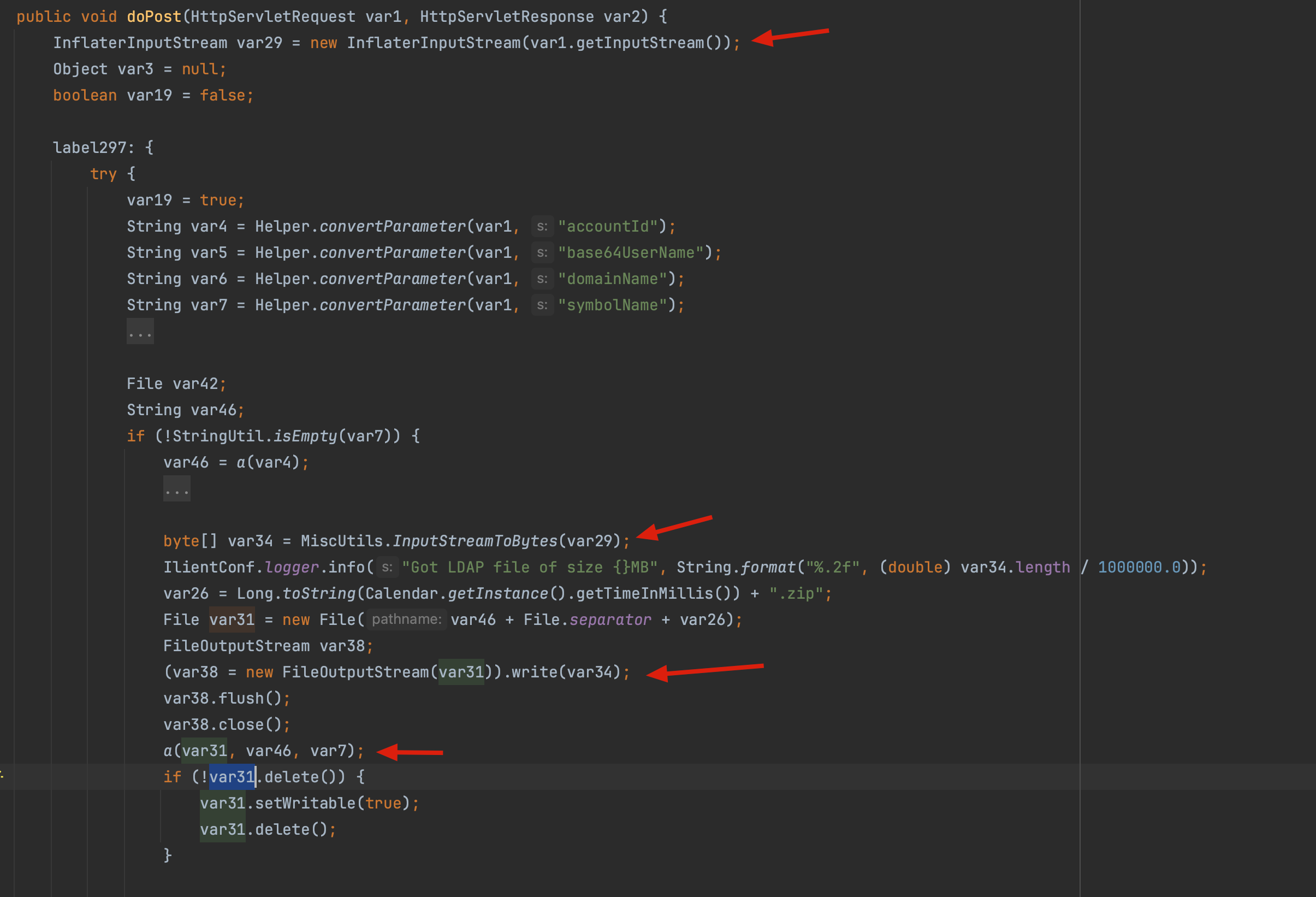Click the yellow bookmark marker in the gutter
Image resolution: width=1316 pixels, height=897 pixels.
pyautogui.click(x=2, y=777)
